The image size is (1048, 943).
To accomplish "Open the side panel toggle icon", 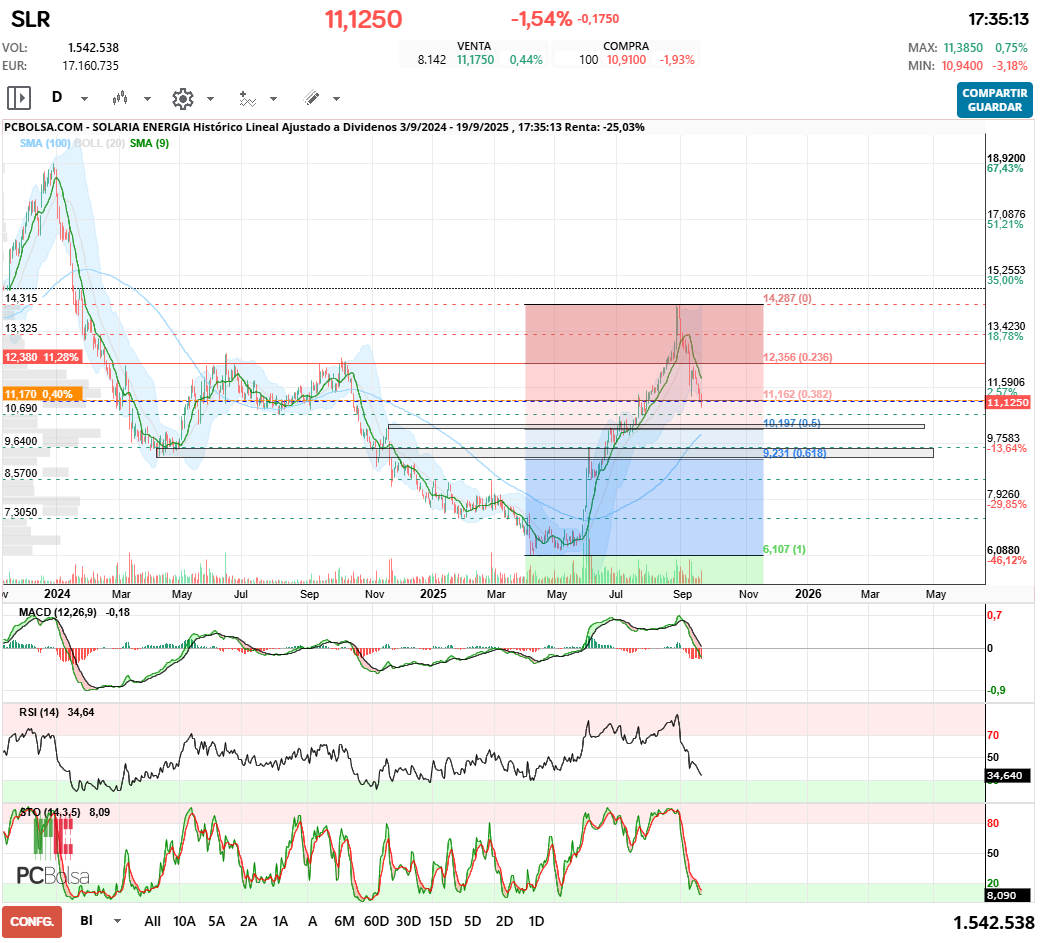I will (19, 98).
